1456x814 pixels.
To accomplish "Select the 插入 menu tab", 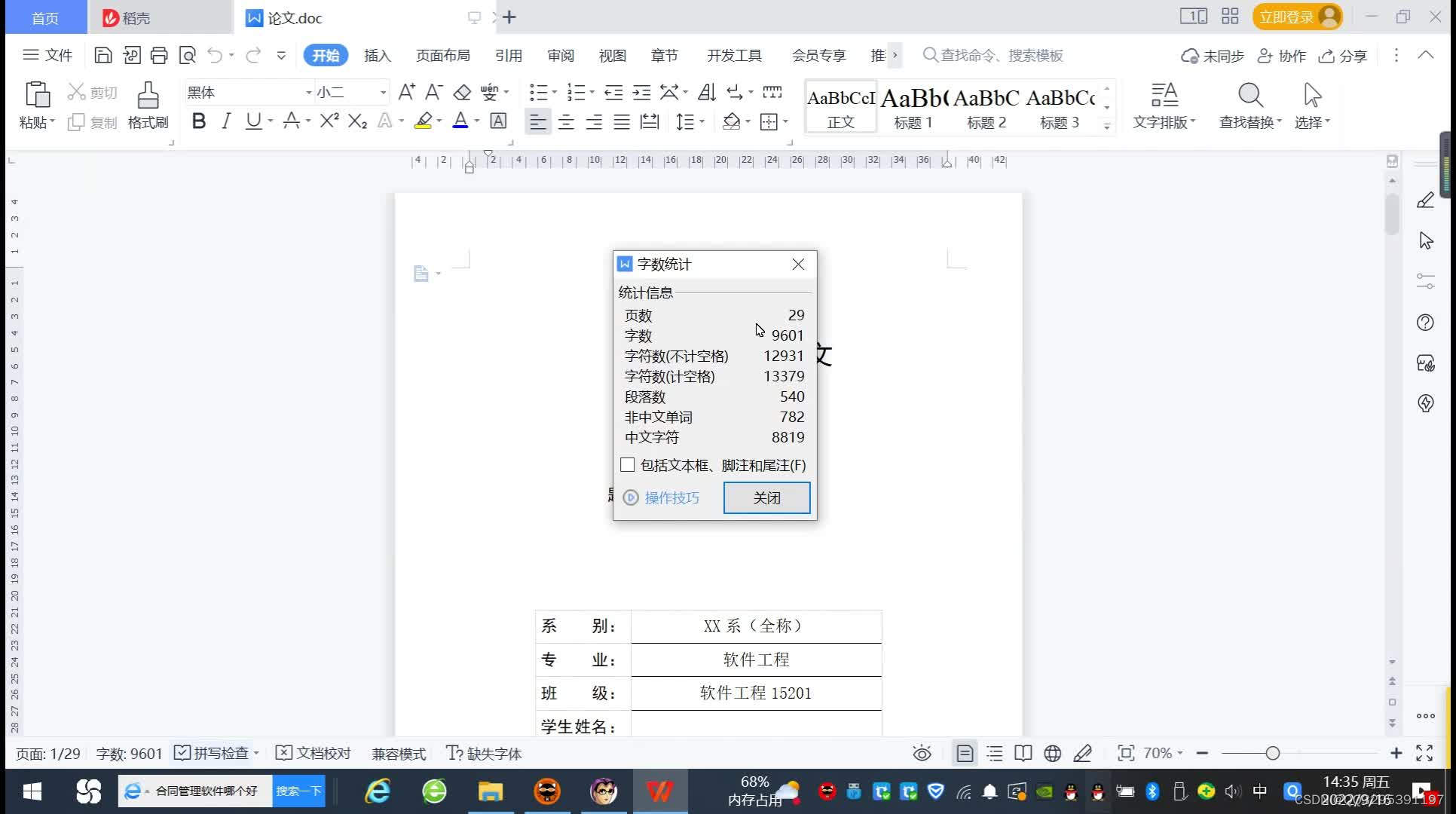I will [x=377, y=55].
